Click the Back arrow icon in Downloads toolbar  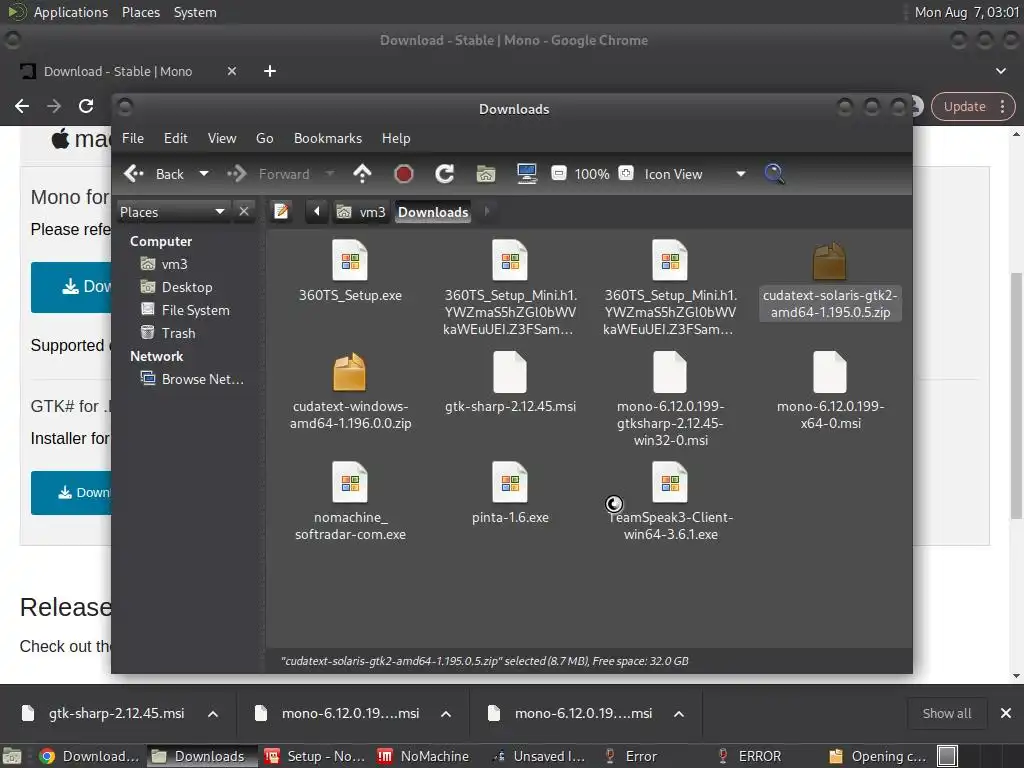(x=134, y=174)
